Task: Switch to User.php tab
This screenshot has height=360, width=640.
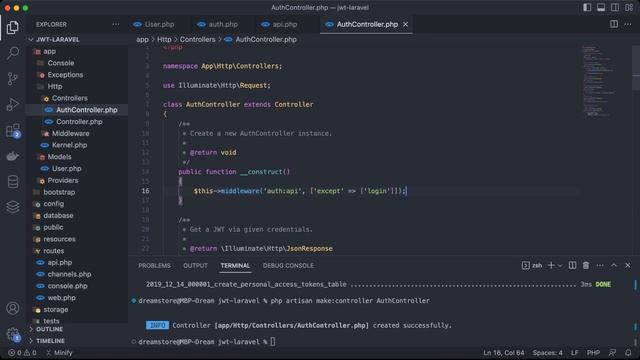Action: pos(154,24)
